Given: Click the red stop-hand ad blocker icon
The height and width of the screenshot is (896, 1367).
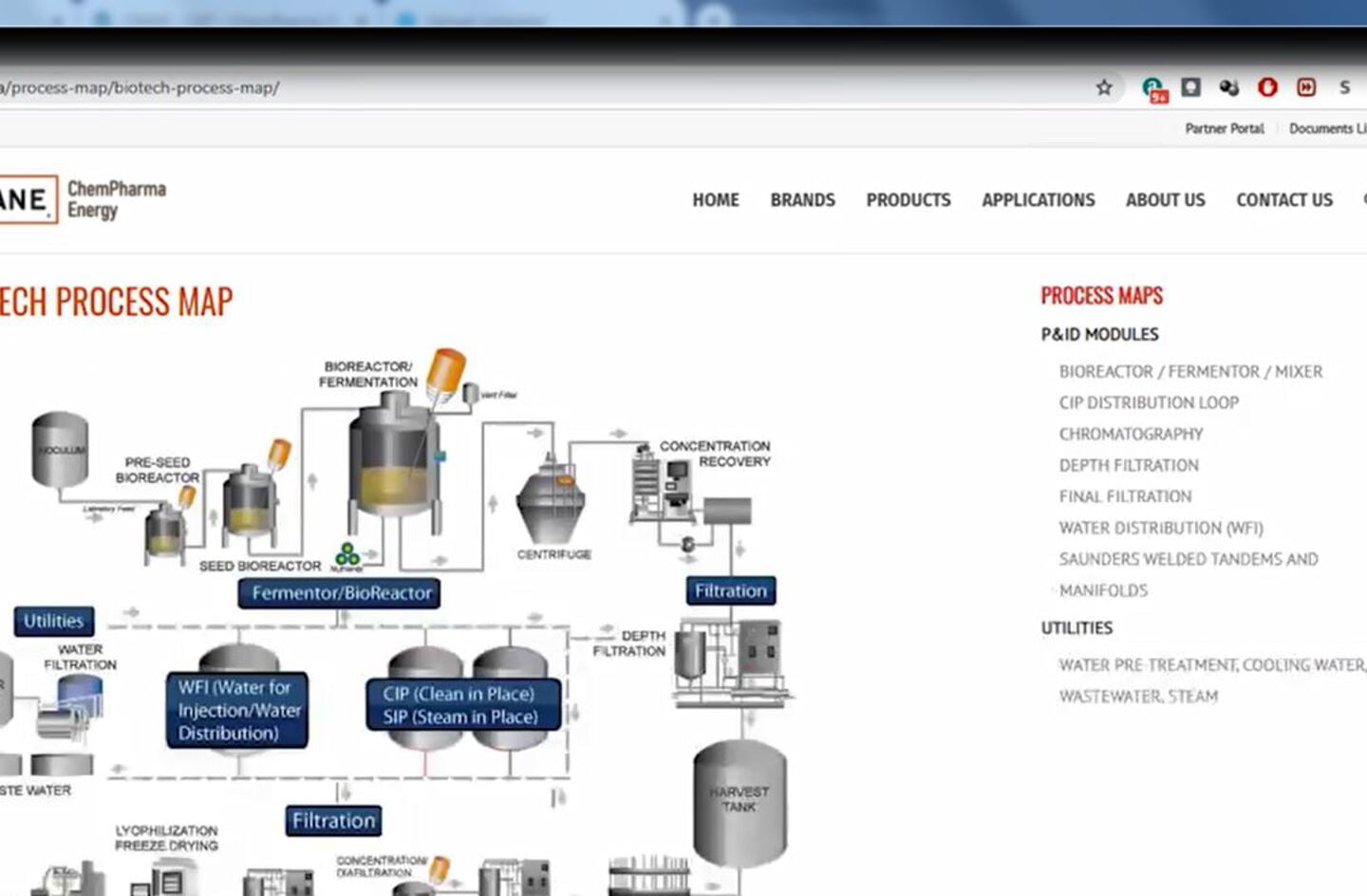Looking at the screenshot, I should 1267,87.
